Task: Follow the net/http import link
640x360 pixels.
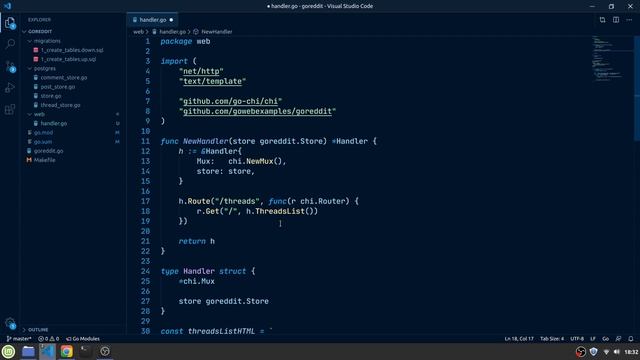Action: pos(201,71)
